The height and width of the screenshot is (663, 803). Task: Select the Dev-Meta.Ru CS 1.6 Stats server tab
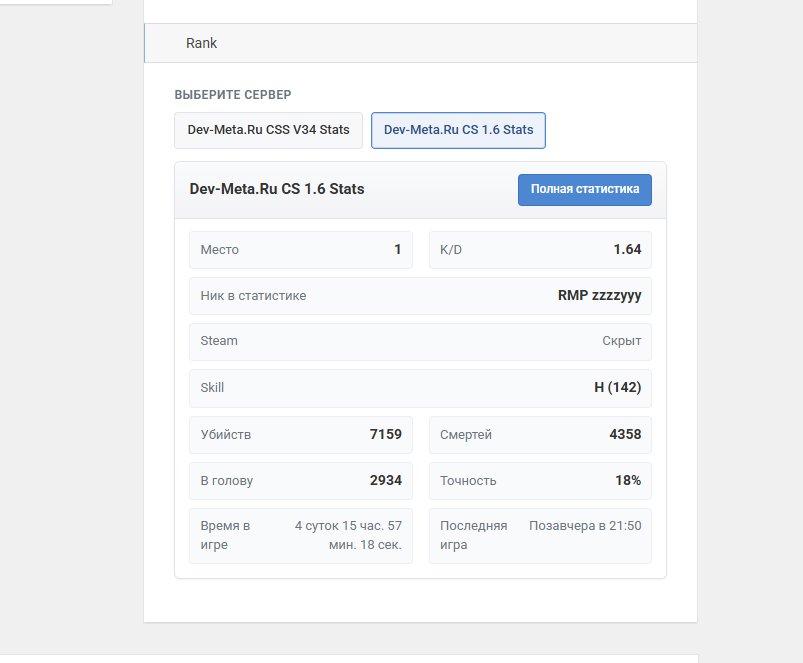pos(458,131)
